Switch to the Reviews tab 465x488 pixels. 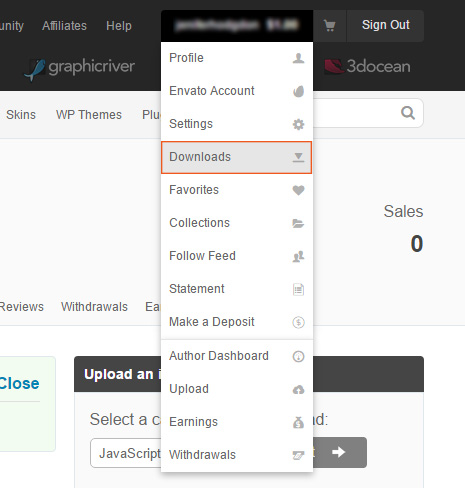click(22, 307)
